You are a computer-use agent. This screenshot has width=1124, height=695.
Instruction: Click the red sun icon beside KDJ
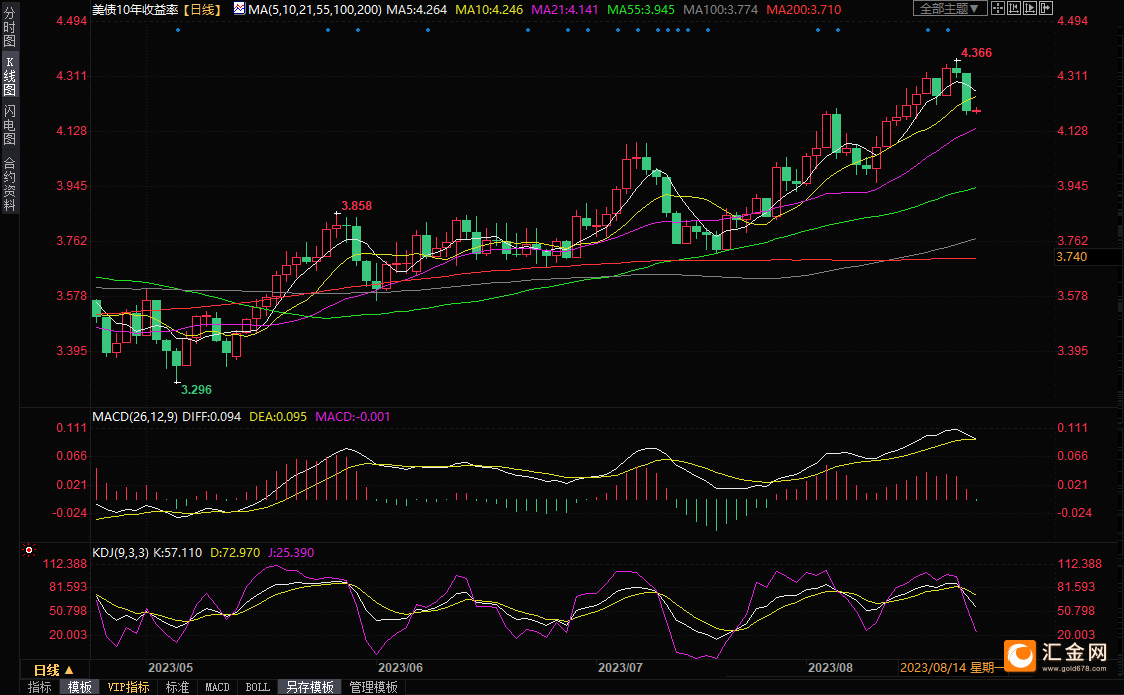click(x=29, y=551)
